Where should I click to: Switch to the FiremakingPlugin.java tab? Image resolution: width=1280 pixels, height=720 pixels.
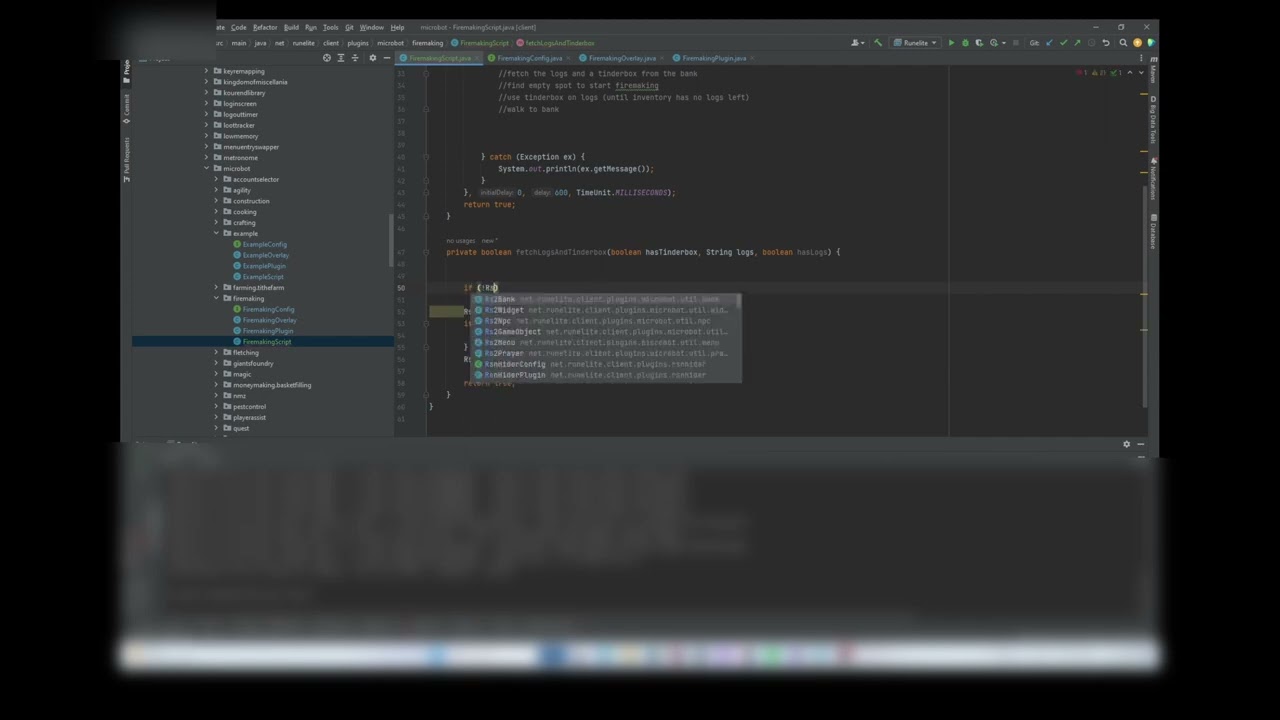point(714,58)
